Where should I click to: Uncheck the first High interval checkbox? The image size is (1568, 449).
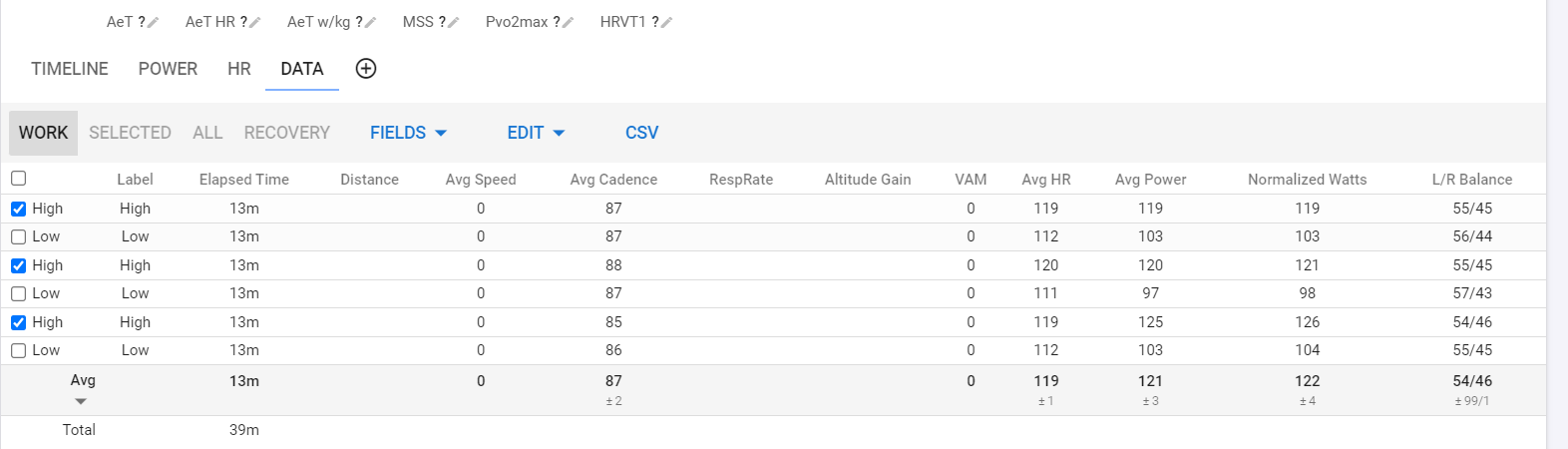tap(18, 209)
